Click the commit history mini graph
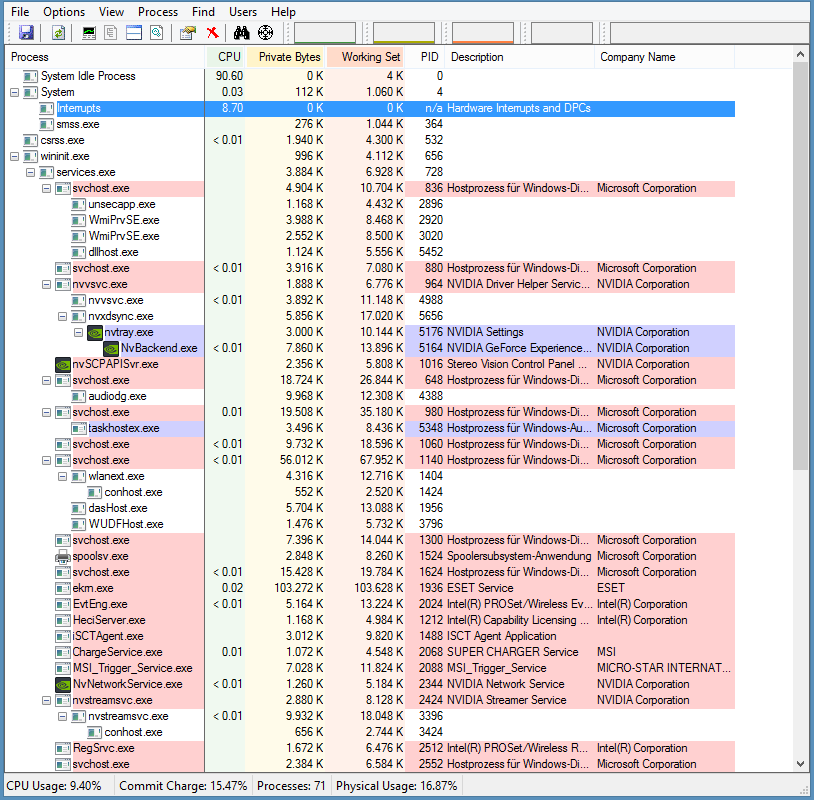 coord(404,33)
